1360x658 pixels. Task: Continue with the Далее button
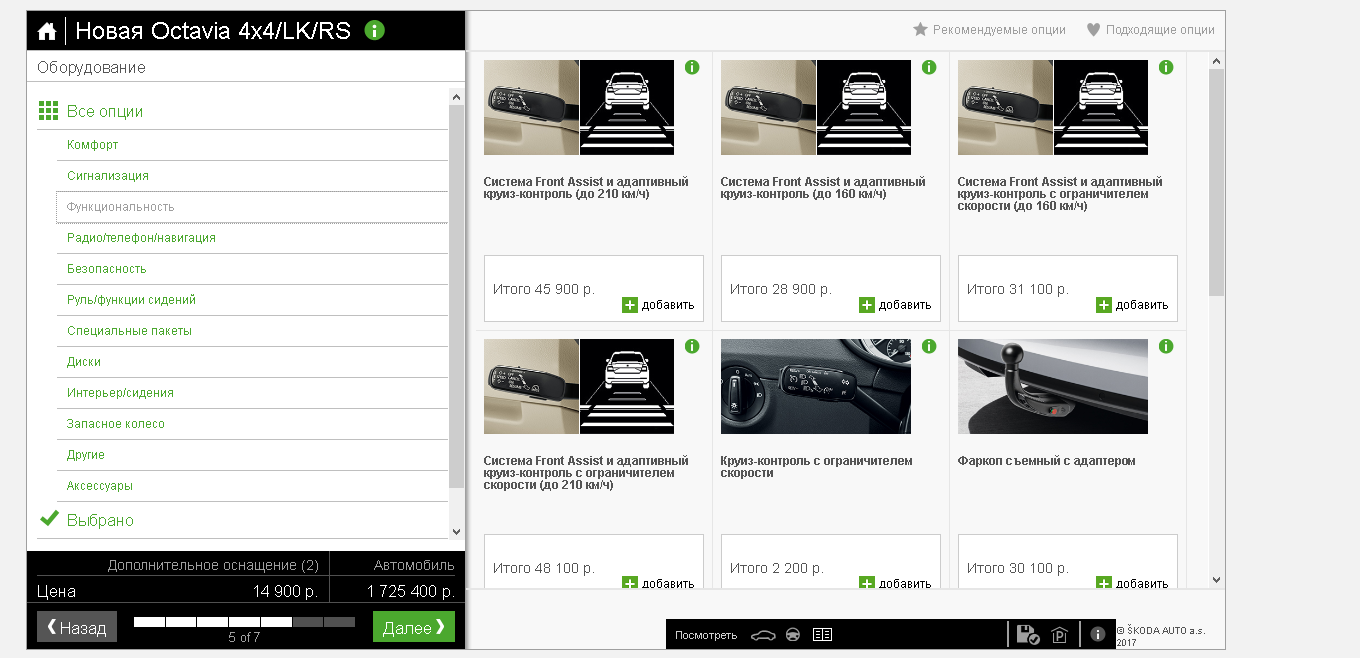(x=414, y=627)
